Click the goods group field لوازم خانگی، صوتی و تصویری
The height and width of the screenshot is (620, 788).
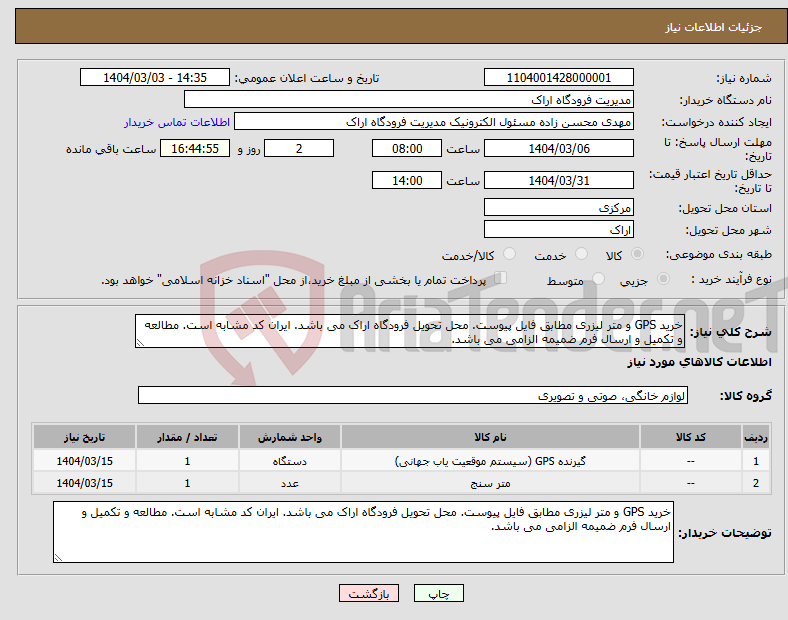point(413,395)
